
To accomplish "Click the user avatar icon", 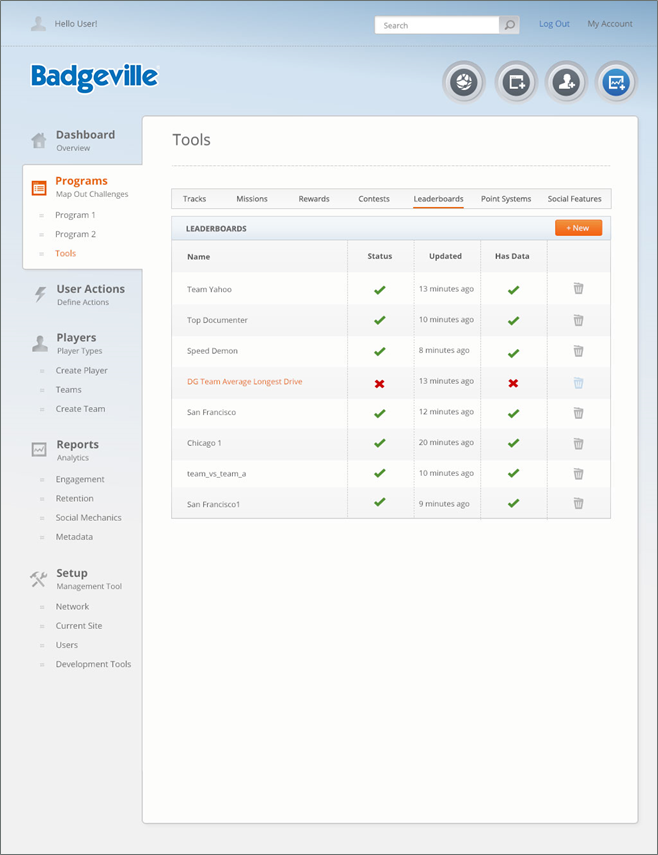I will (x=38, y=23).
